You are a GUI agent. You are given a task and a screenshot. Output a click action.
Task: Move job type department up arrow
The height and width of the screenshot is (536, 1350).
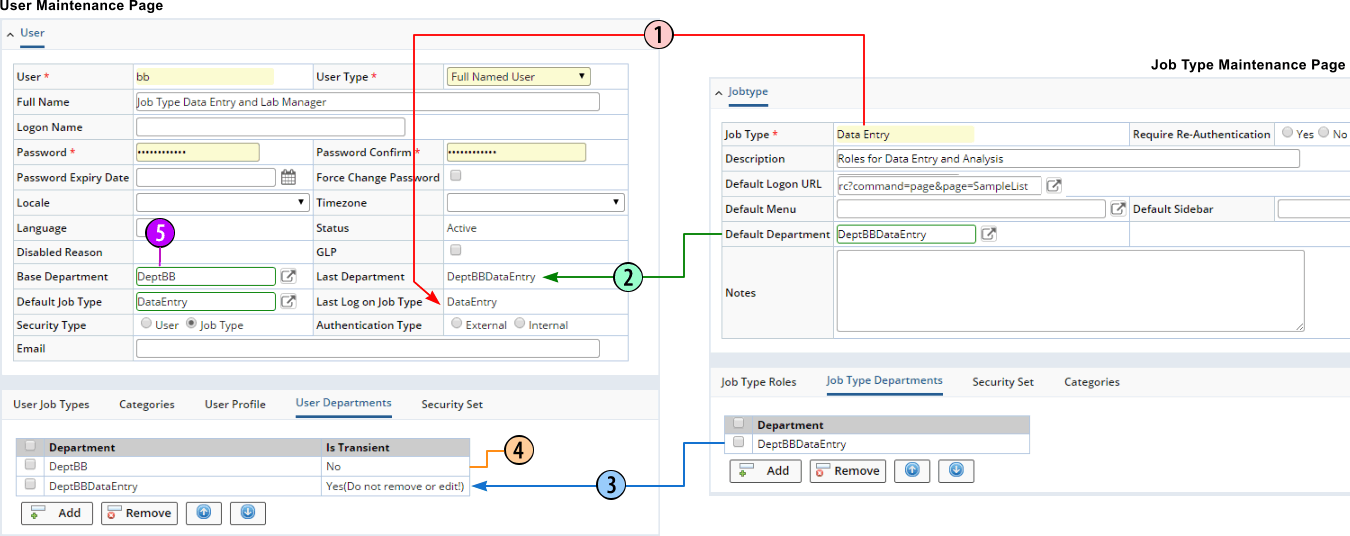[912, 471]
